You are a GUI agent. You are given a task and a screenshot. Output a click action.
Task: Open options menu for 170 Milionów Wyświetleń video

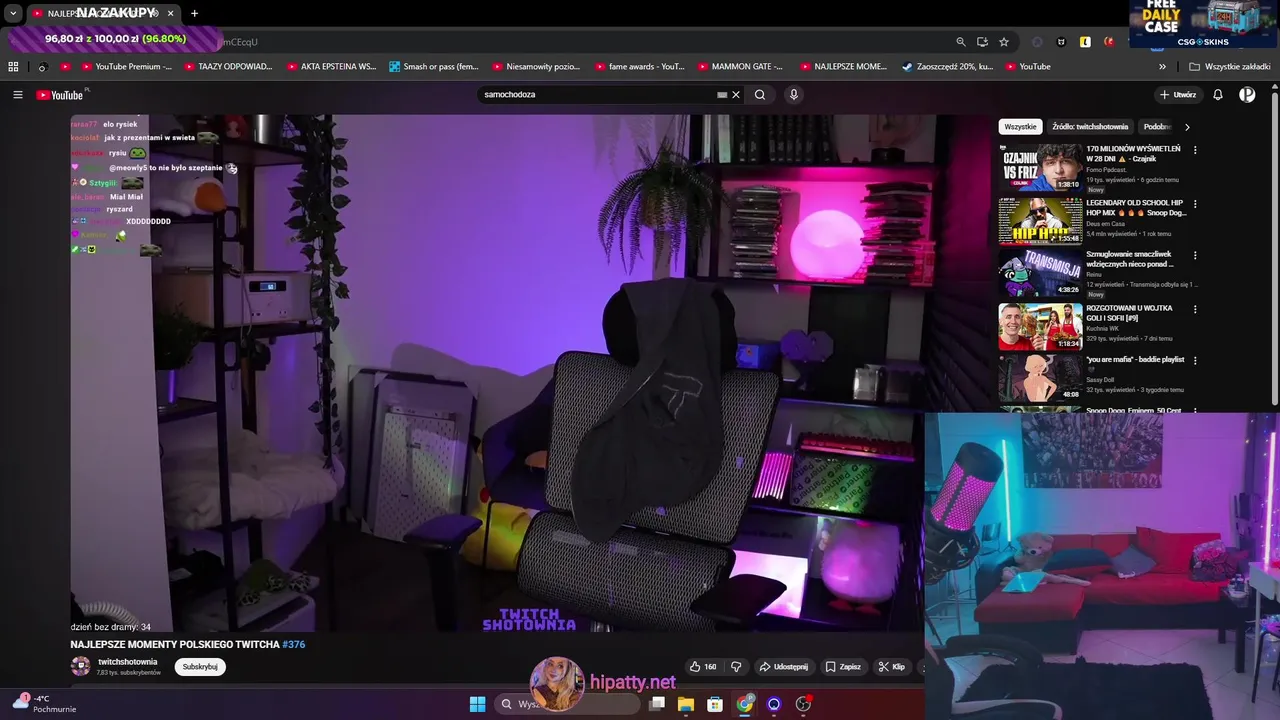(1195, 150)
